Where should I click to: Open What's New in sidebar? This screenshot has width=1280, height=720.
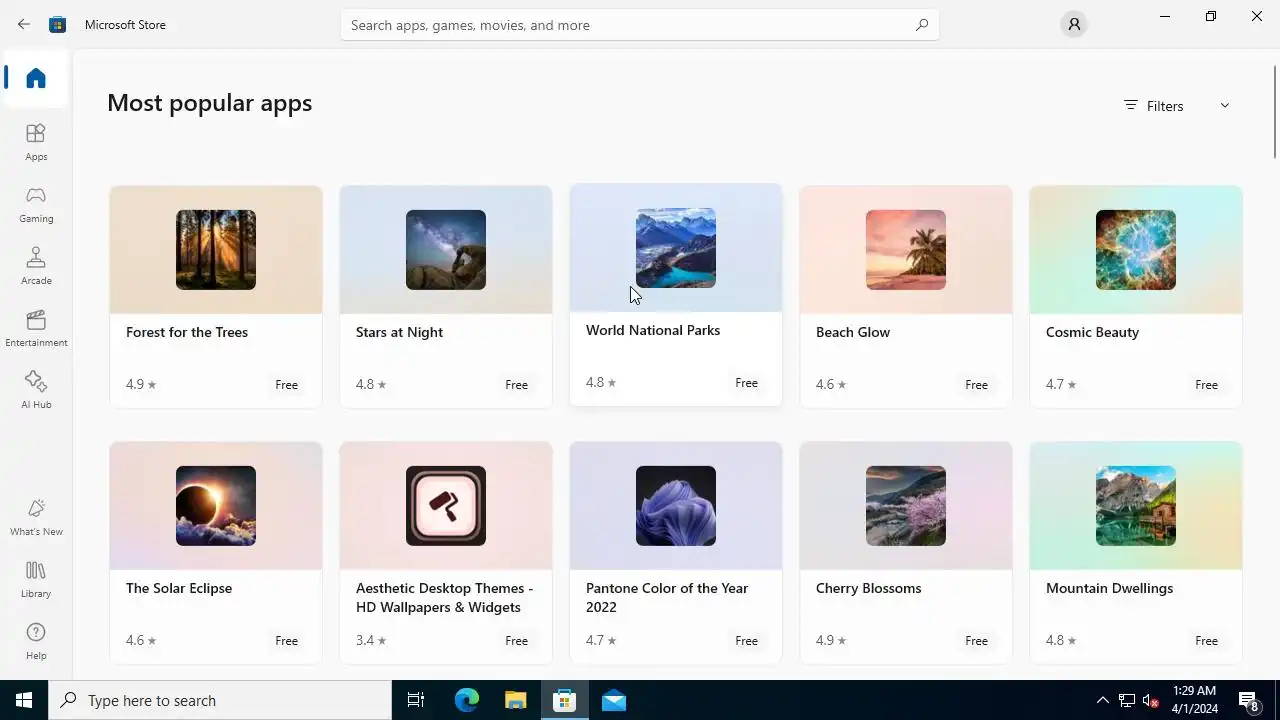point(36,517)
